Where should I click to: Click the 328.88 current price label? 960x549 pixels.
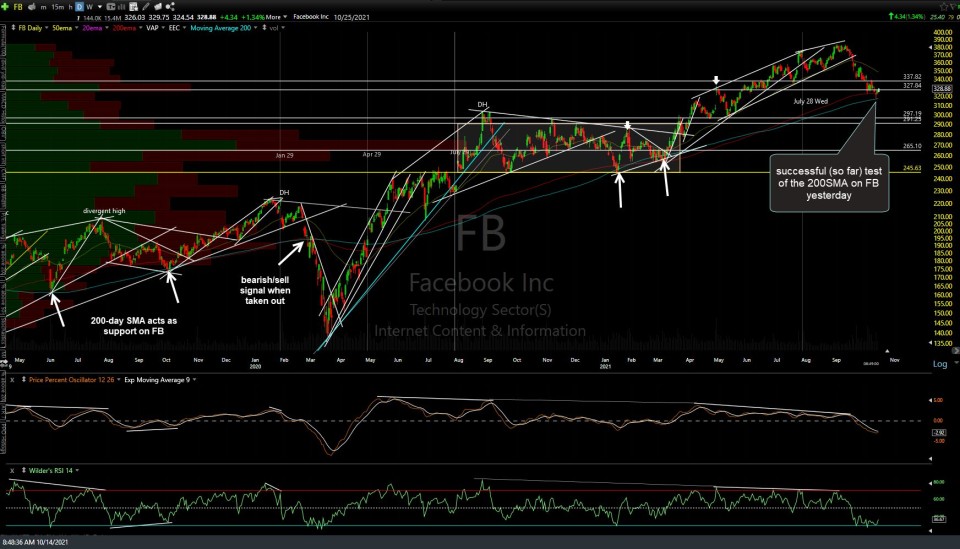point(942,89)
